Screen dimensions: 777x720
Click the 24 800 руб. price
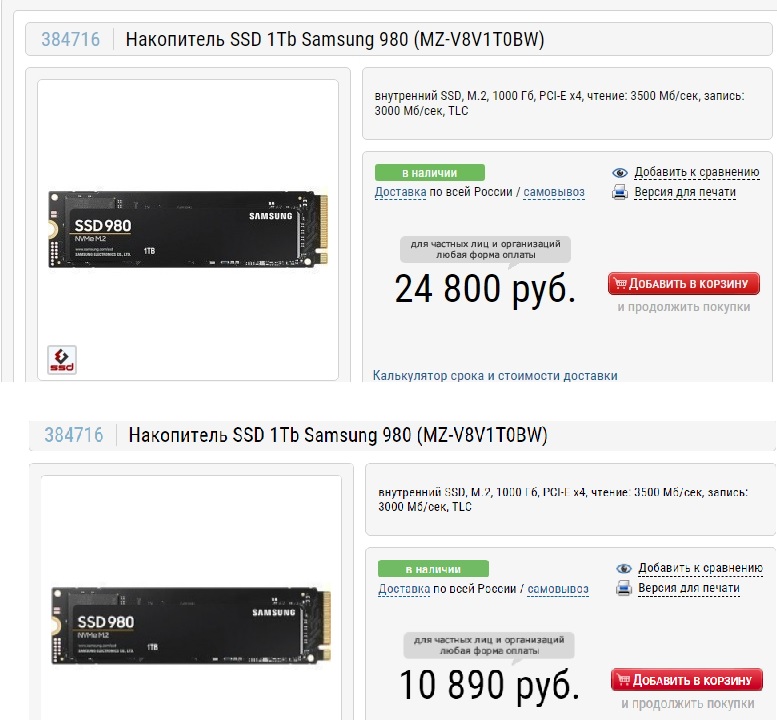(485, 288)
